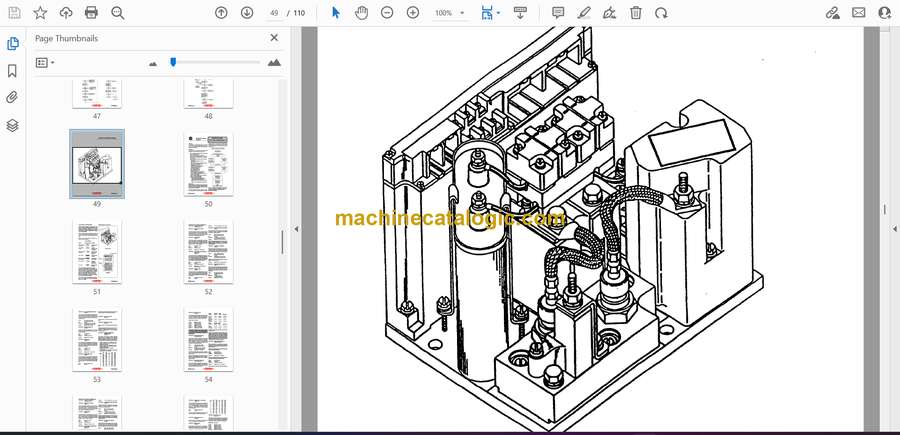Toggle the Bookmarks panel icon

pyautogui.click(x=13, y=71)
